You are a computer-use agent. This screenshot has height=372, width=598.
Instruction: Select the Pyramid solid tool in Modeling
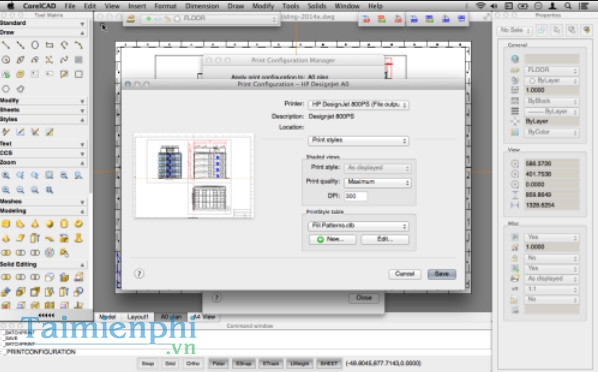point(6,238)
